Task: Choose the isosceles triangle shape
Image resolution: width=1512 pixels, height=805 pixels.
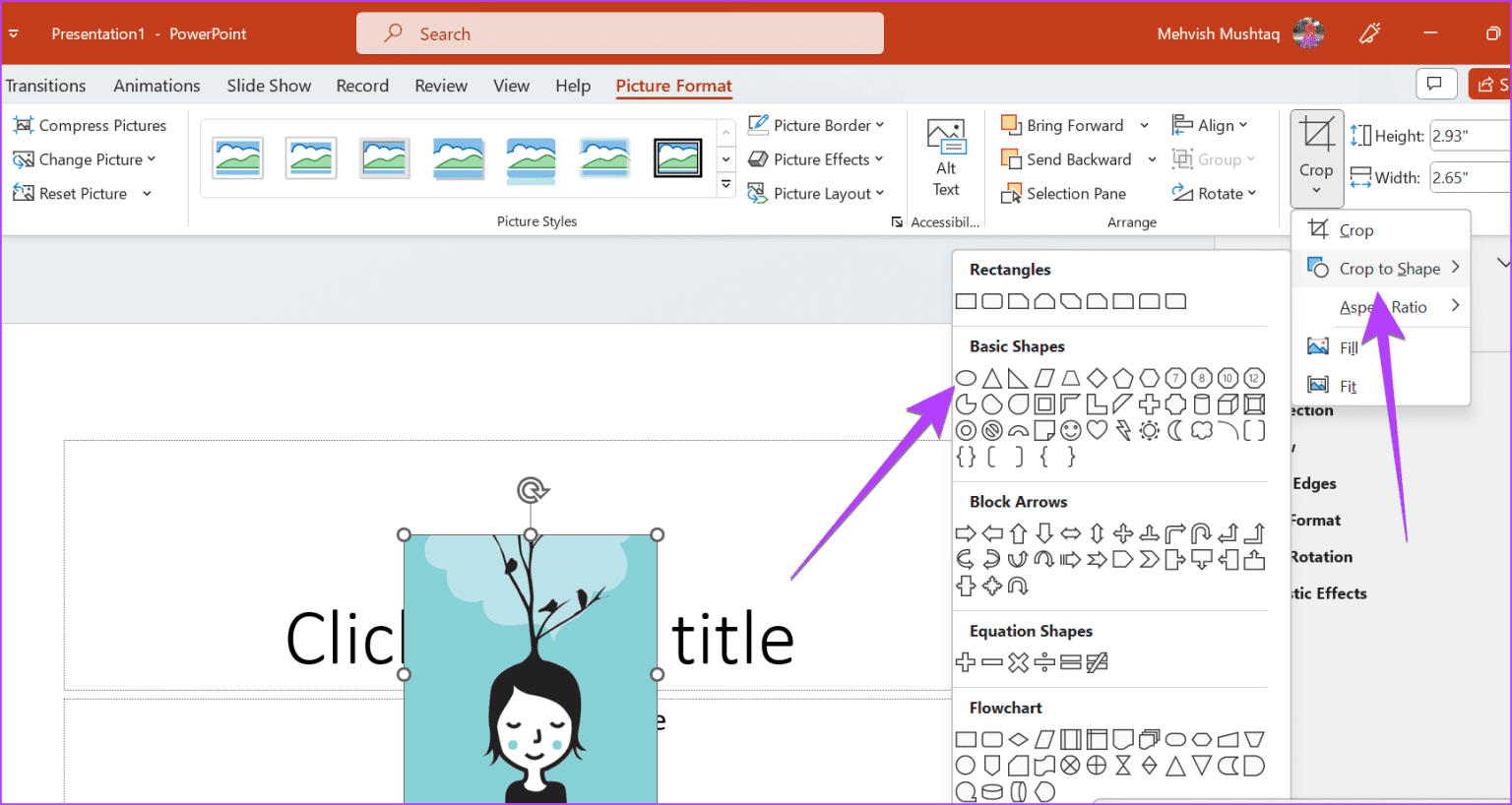Action: [x=992, y=378]
